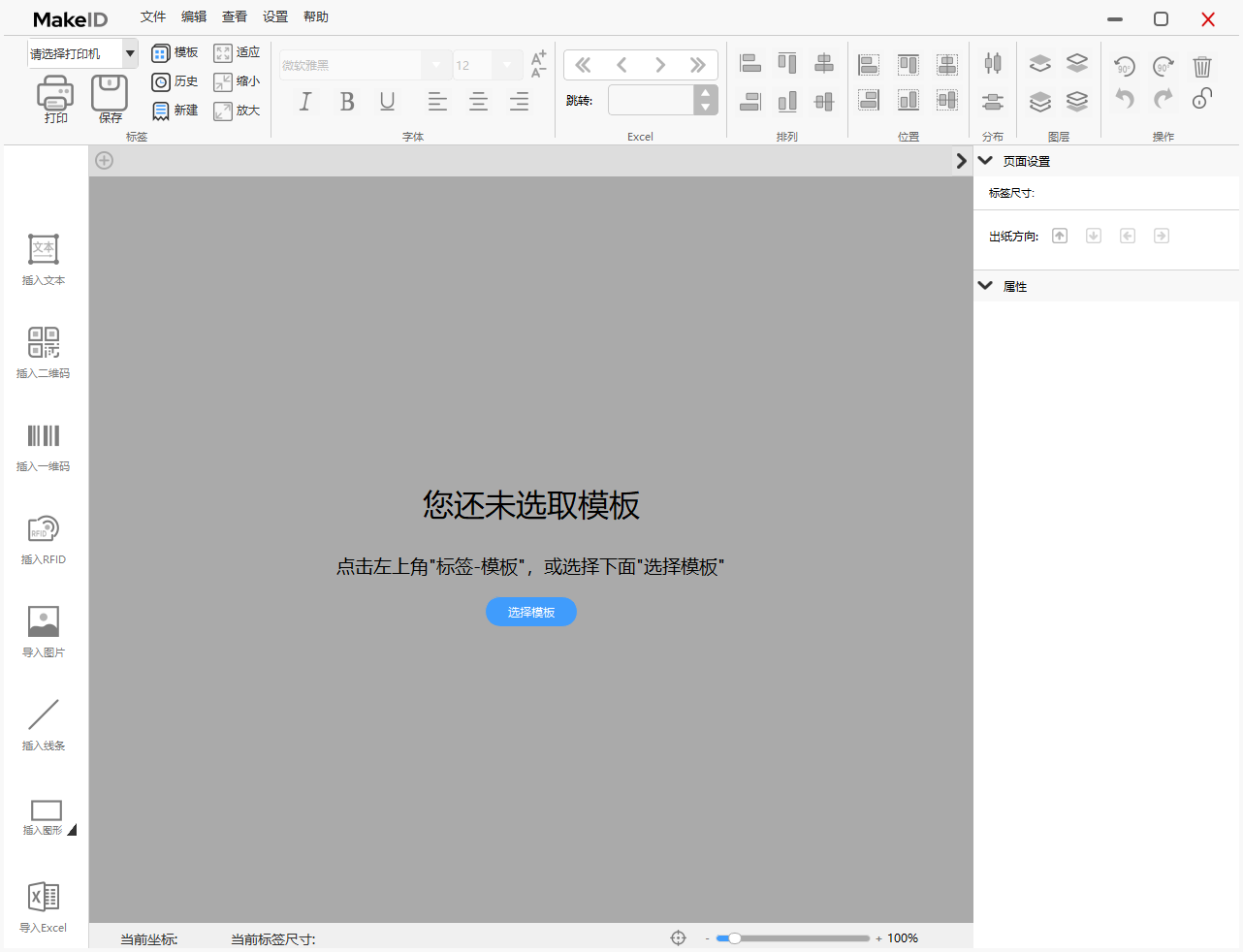Toggle bold text formatting
This screenshot has height=952, width=1243.
(347, 102)
